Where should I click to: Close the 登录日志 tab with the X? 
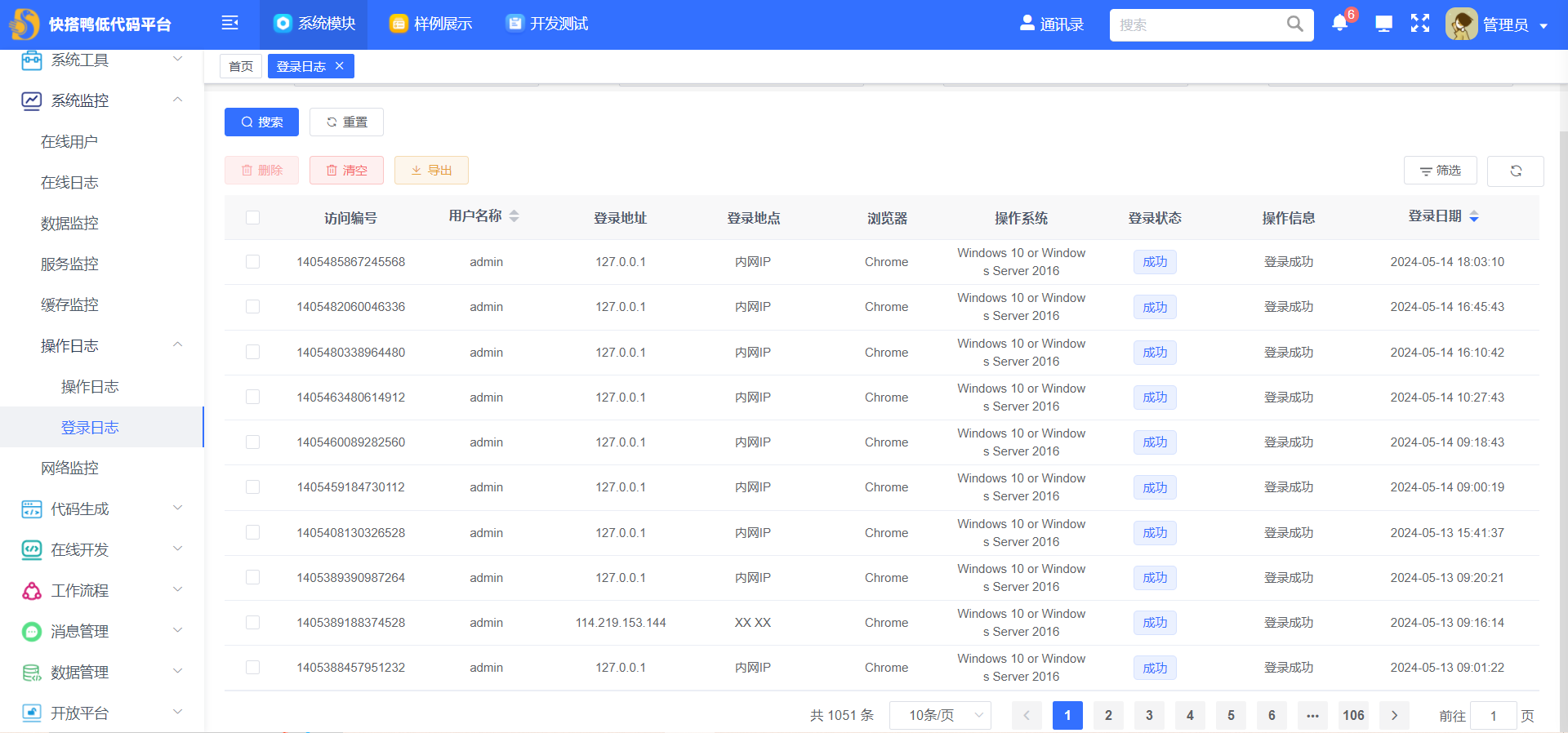pos(340,66)
